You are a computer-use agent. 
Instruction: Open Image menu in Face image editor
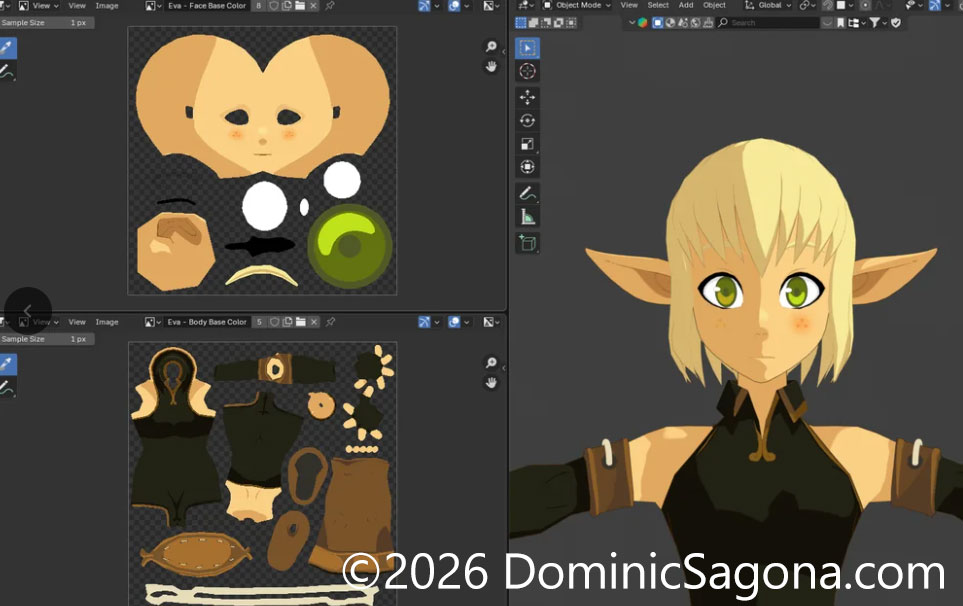point(107,6)
